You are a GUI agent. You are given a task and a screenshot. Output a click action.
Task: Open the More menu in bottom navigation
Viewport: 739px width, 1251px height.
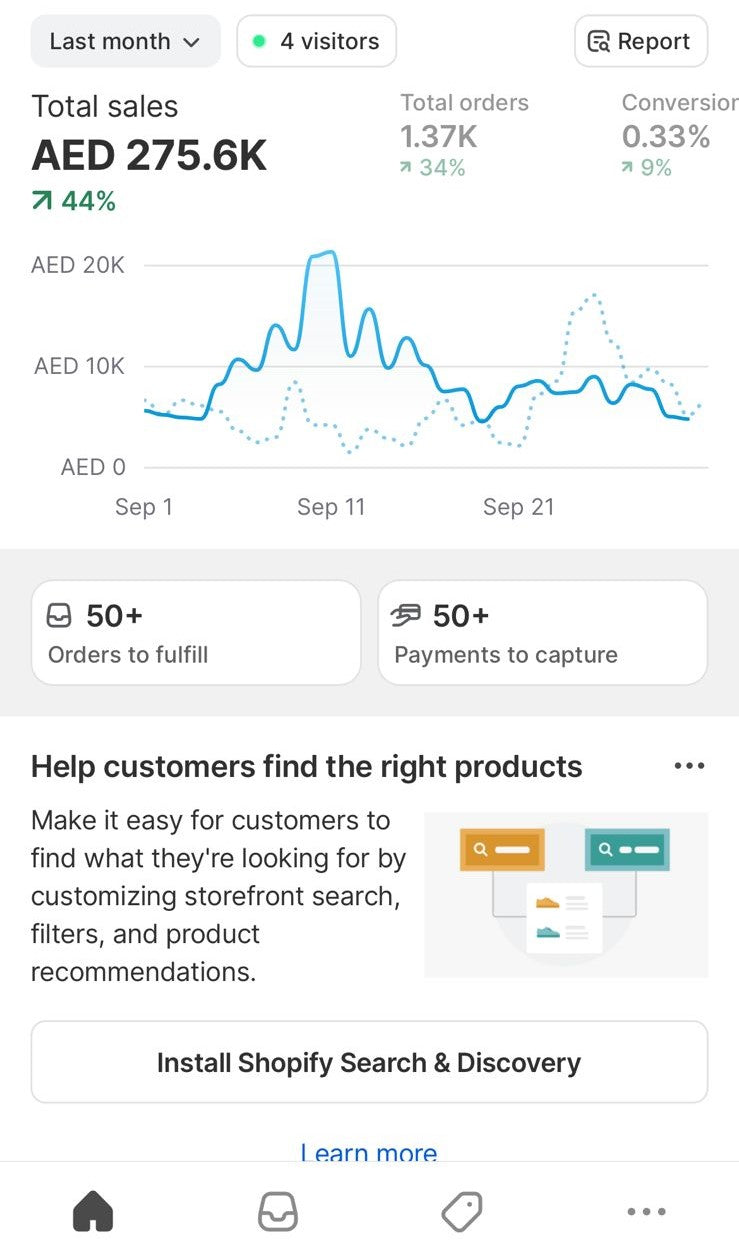pyautogui.click(x=646, y=1211)
